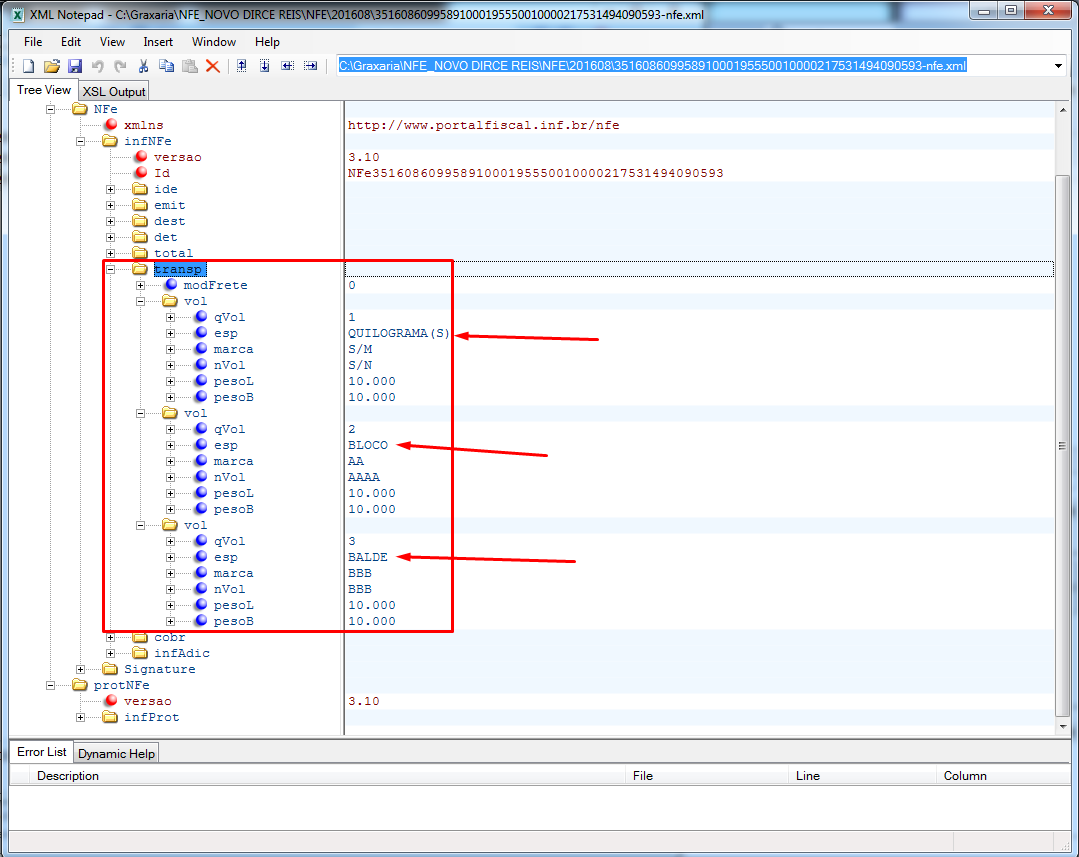Open the Insert menu
The image size is (1079, 857).
158,42
